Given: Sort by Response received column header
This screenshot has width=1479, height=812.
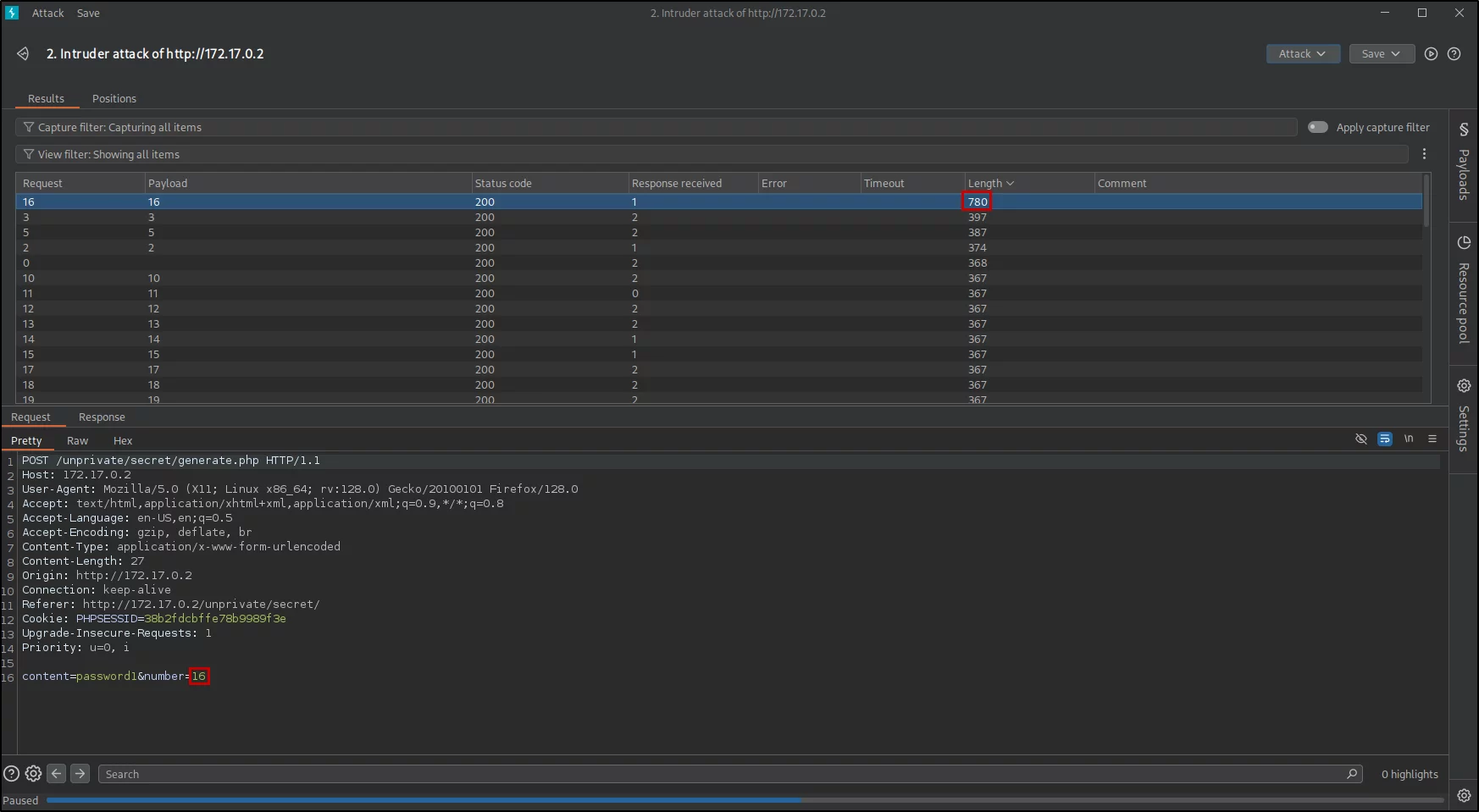Looking at the screenshot, I should tap(693, 183).
